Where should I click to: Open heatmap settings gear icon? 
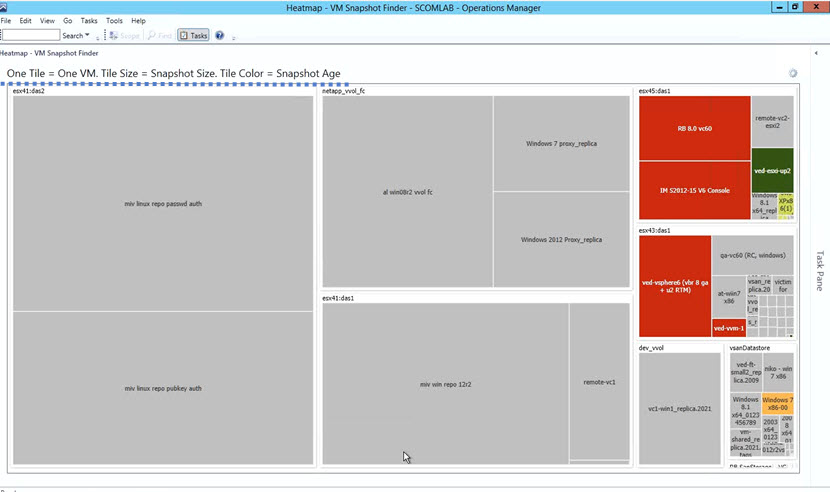[x=793, y=73]
